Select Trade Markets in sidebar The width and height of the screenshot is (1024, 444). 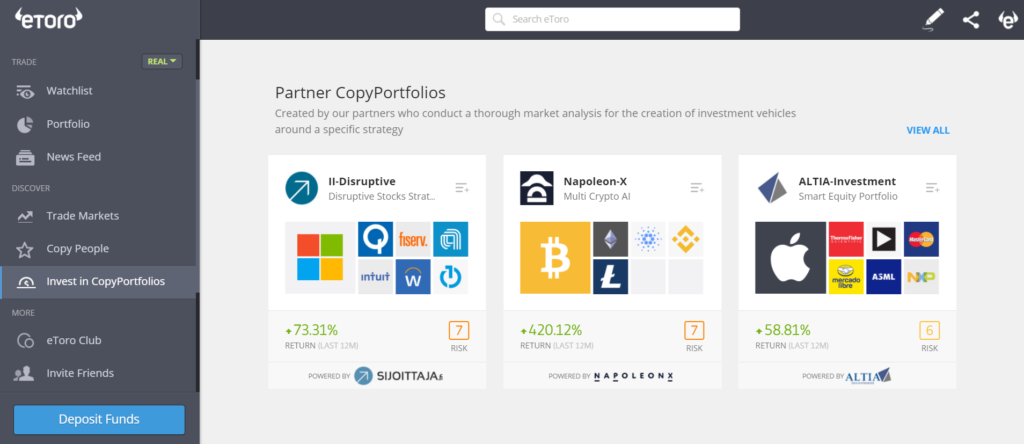[82, 216]
